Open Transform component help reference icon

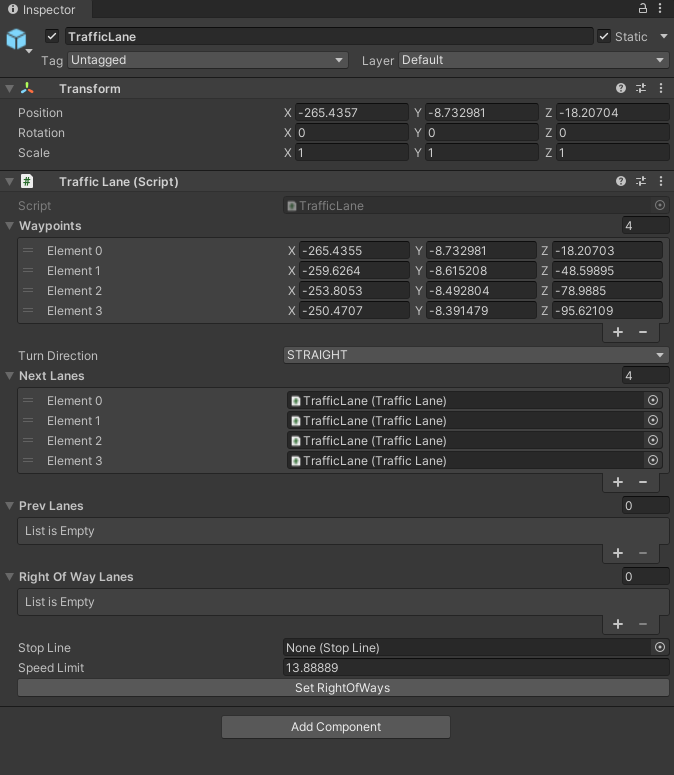click(621, 89)
